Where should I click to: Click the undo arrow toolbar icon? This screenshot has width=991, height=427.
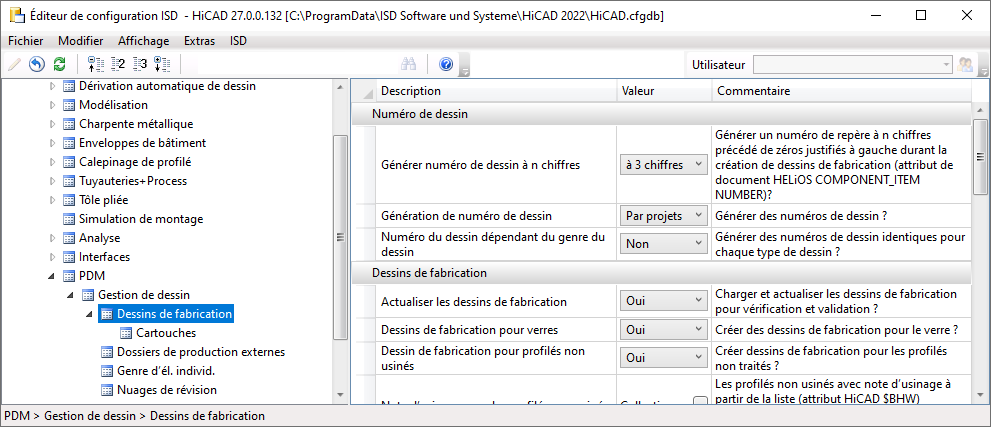click(37, 65)
